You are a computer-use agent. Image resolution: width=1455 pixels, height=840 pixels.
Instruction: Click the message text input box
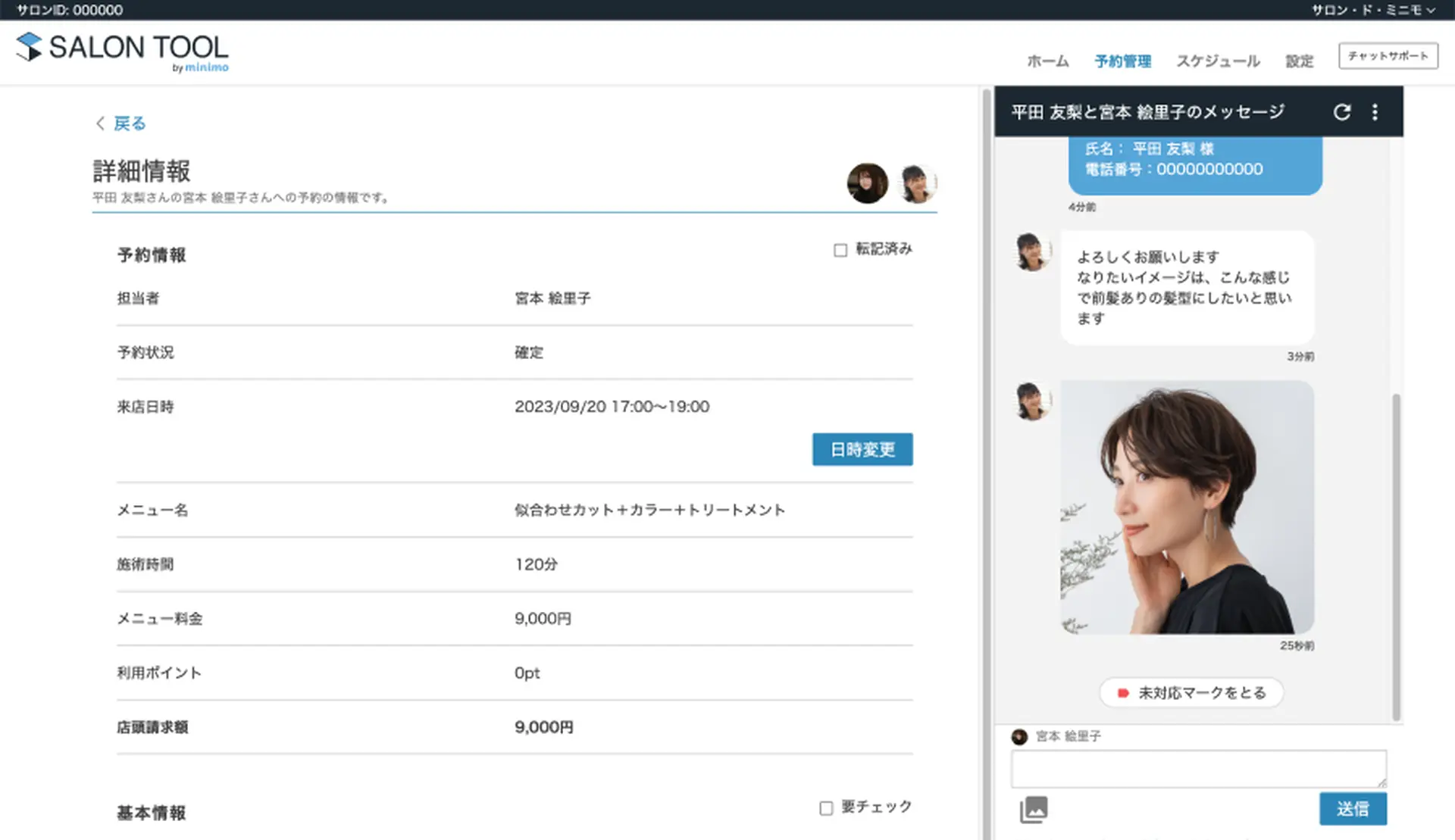(x=1198, y=769)
